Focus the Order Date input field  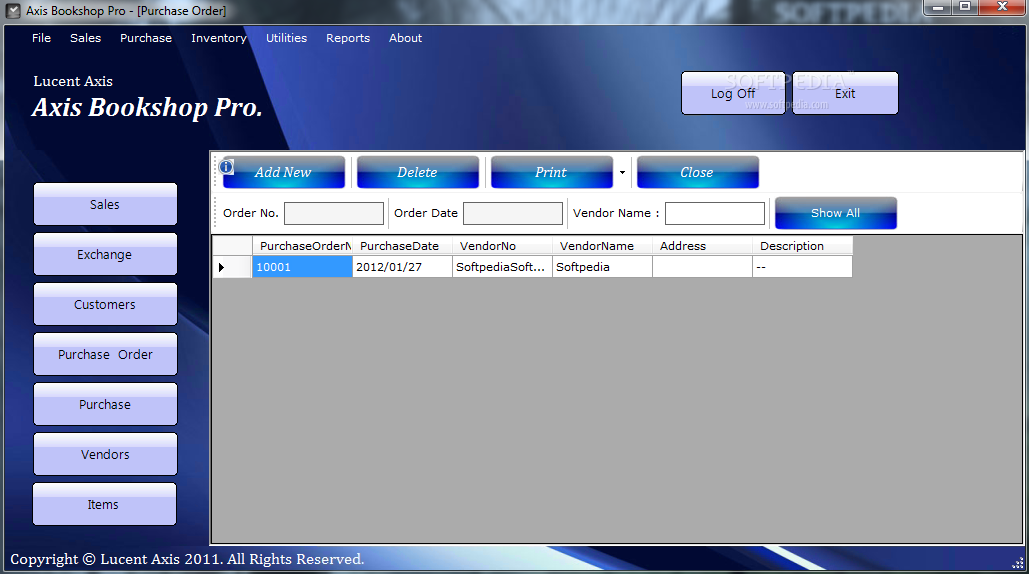(x=513, y=213)
